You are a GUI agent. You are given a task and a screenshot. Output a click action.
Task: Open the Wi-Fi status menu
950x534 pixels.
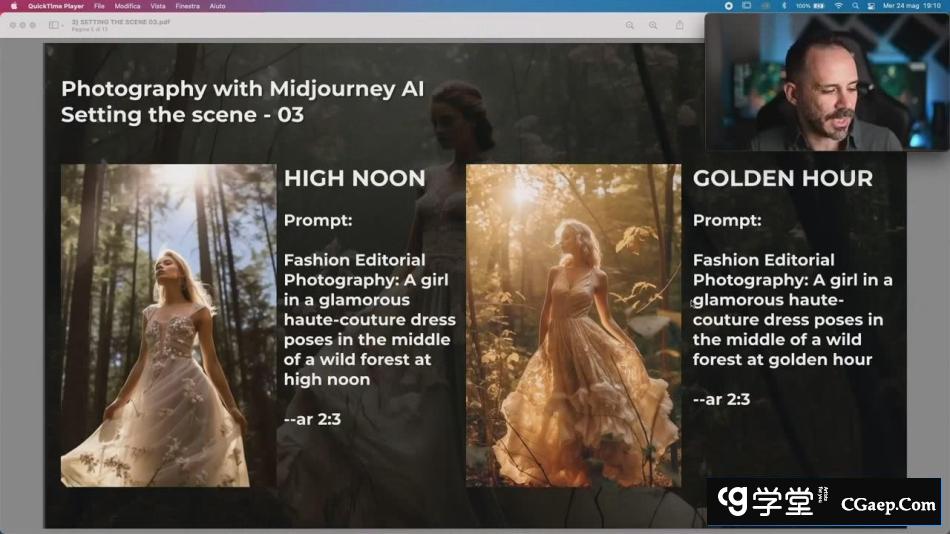[838, 6]
